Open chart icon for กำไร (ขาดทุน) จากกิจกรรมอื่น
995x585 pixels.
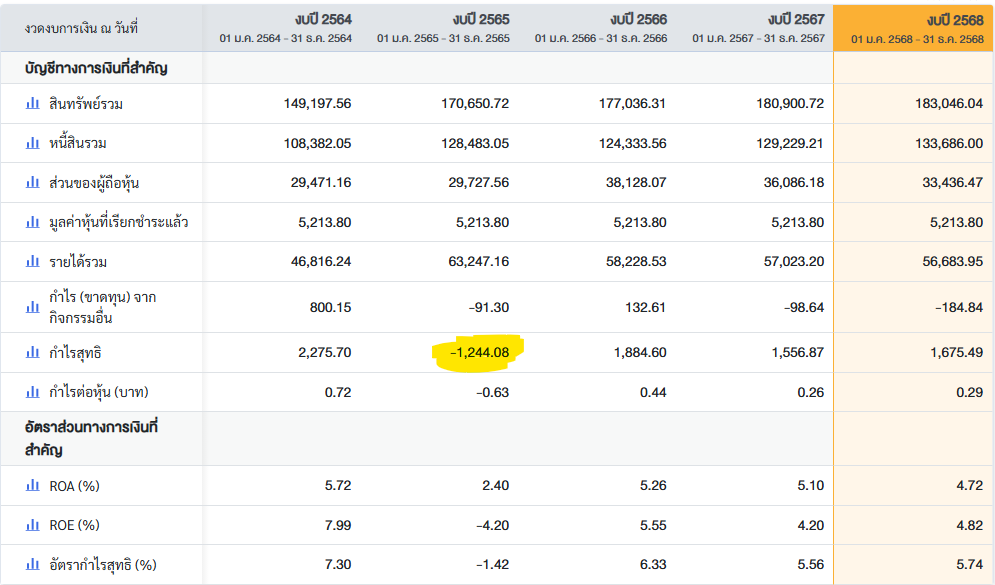pyautogui.click(x=33, y=308)
